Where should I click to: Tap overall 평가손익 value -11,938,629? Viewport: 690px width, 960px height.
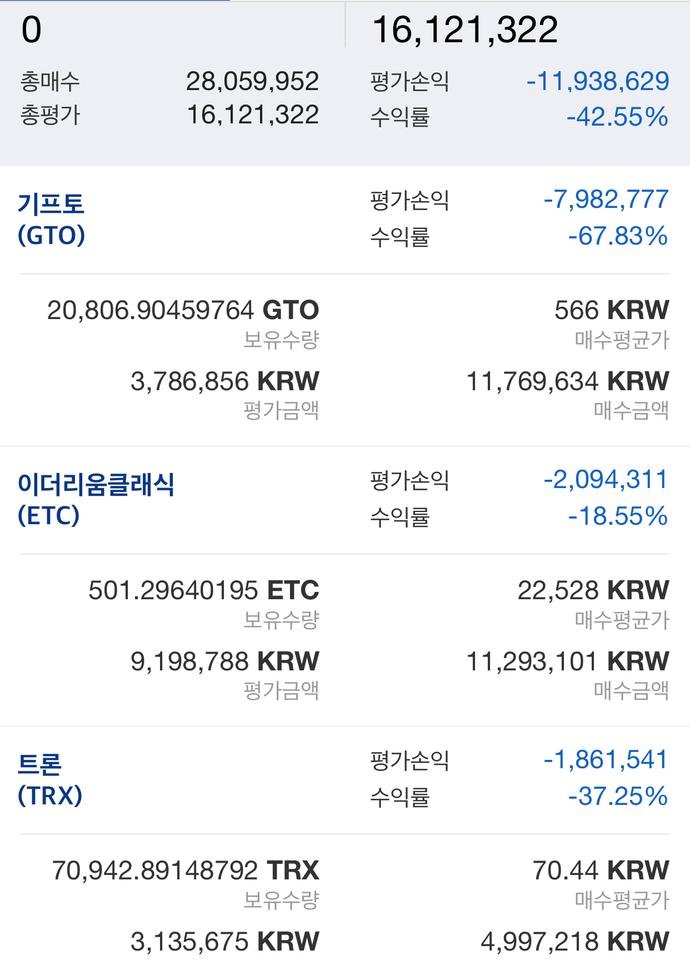coord(597,82)
